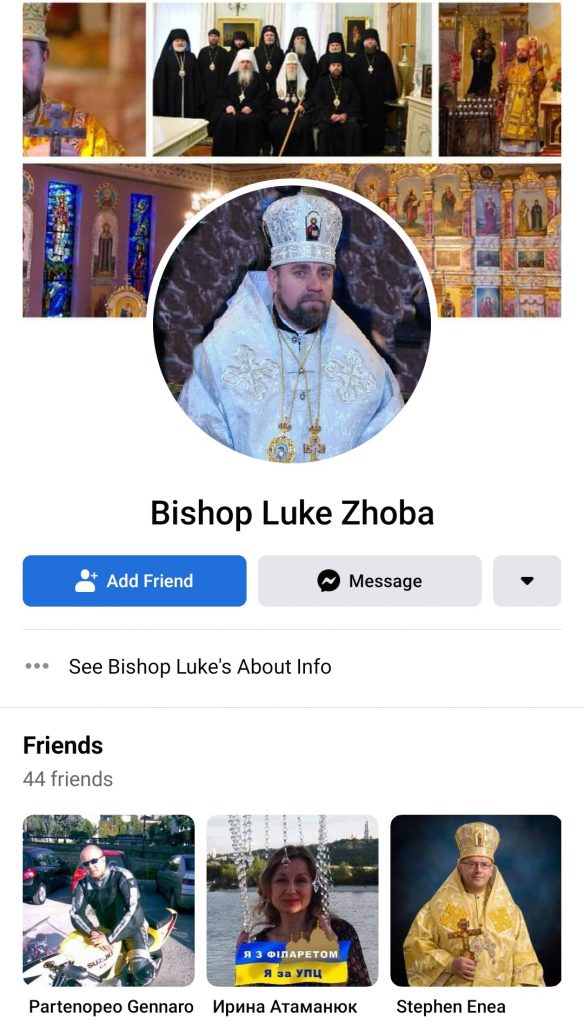584x1024 pixels.
Task: Open Partenopeo Gennaro's friend photo
Action: (x=108, y=900)
